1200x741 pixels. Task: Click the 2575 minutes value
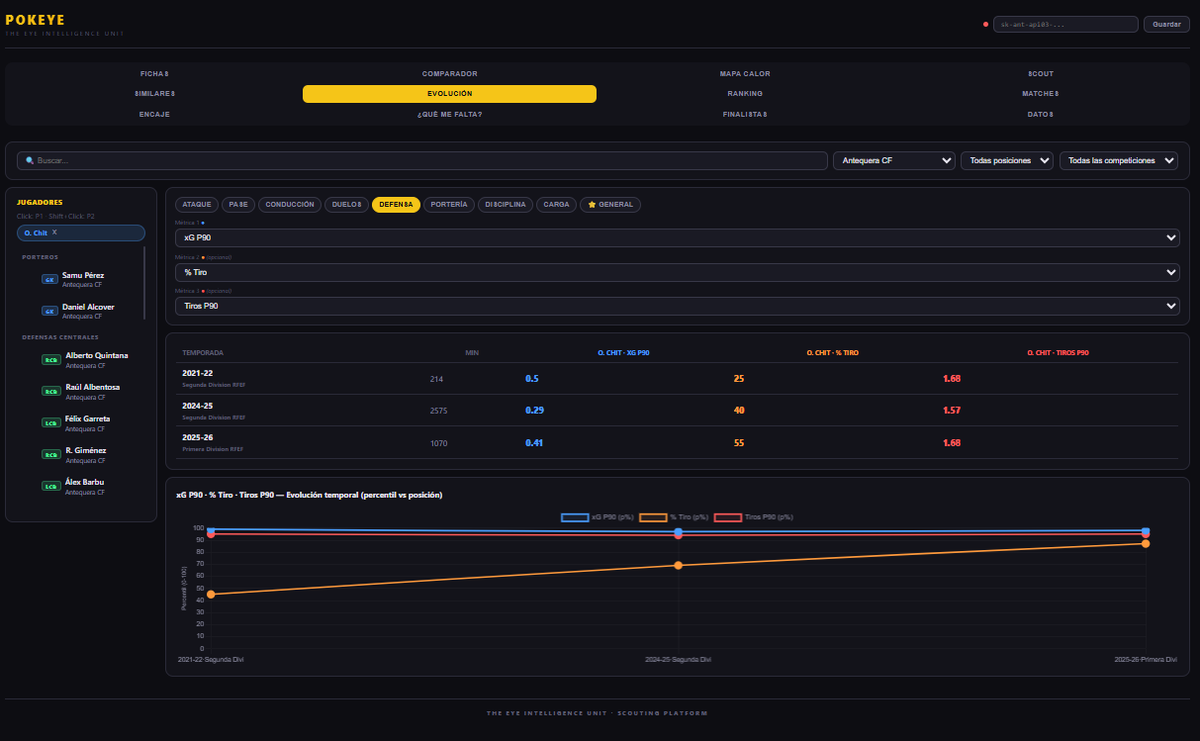click(x=439, y=410)
